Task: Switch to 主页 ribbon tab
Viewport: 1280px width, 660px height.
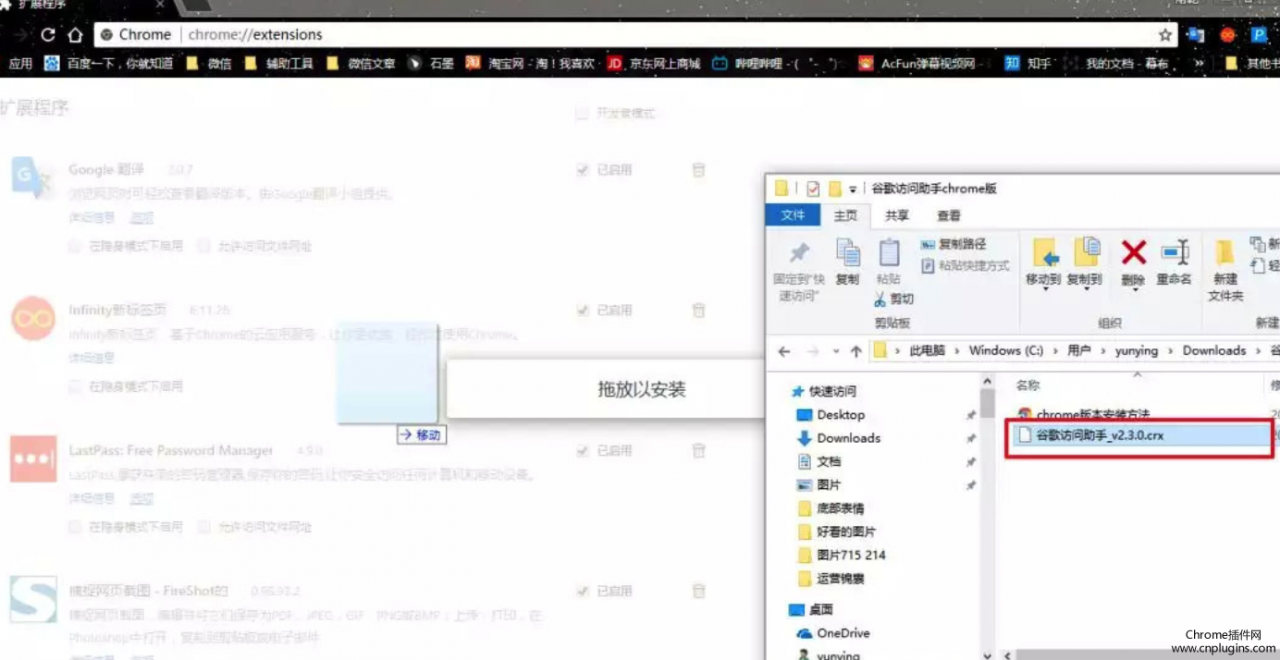Action: coord(846,215)
